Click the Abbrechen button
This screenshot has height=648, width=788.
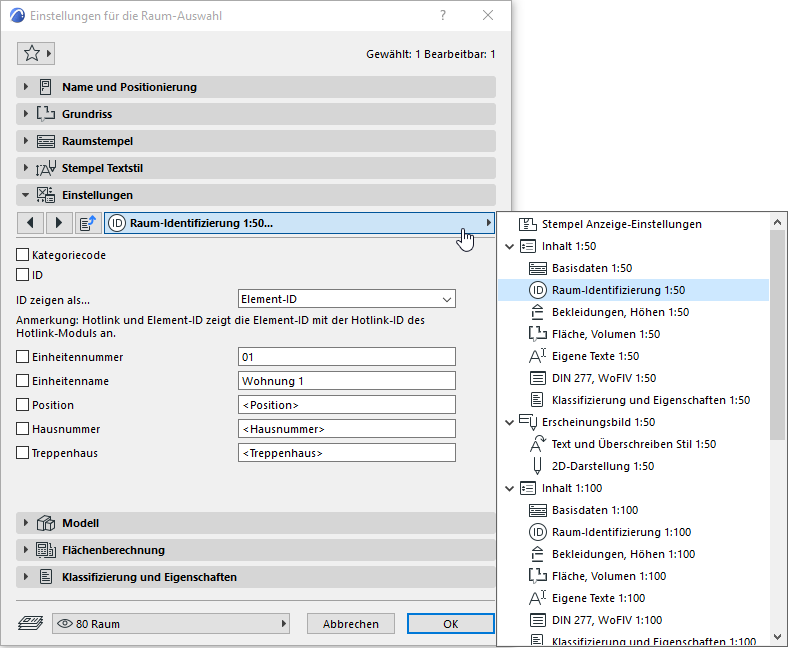(x=351, y=624)
